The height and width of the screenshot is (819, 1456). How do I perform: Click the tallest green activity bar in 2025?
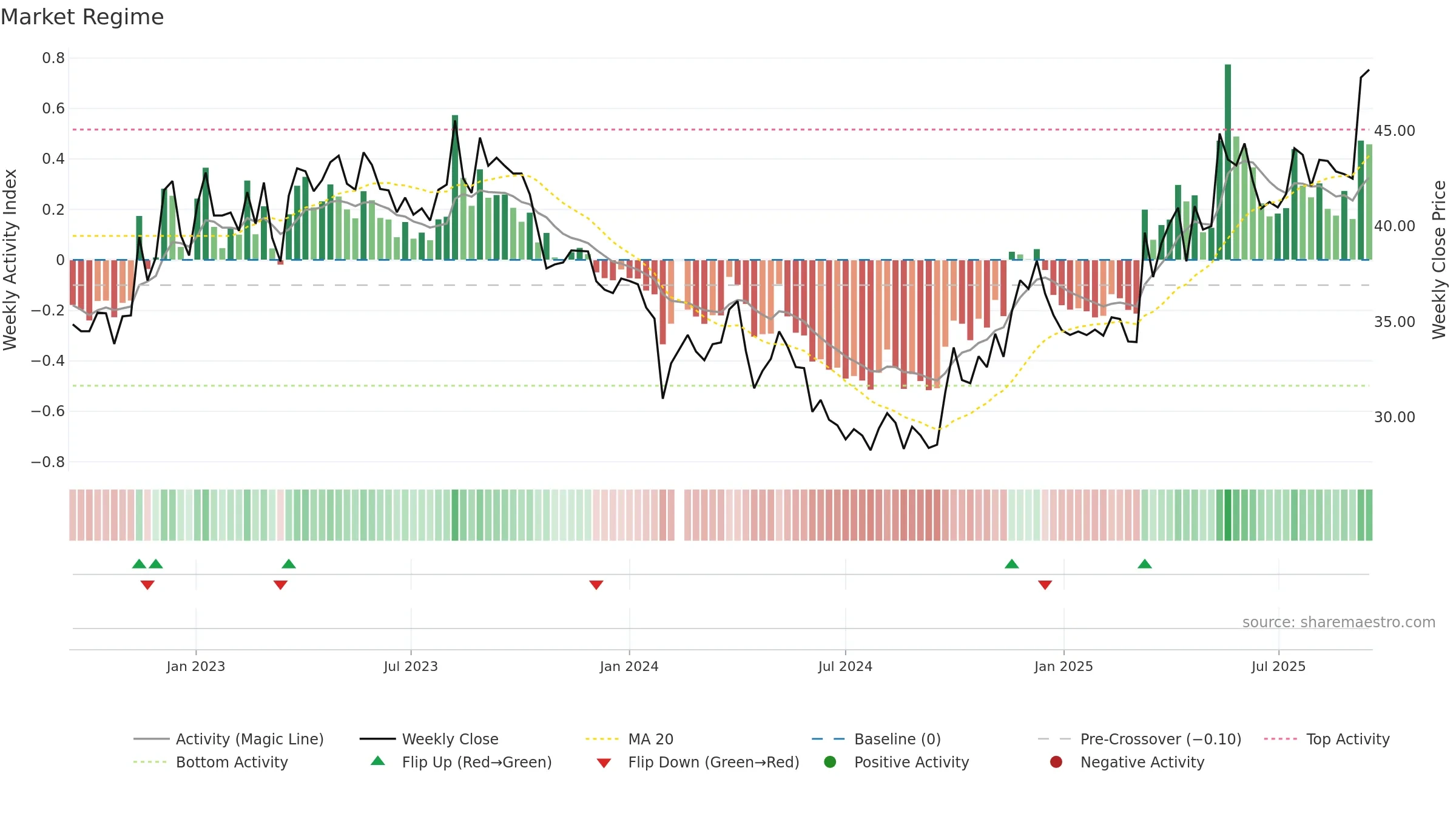pyautogui.click(x=1228, y=162)
